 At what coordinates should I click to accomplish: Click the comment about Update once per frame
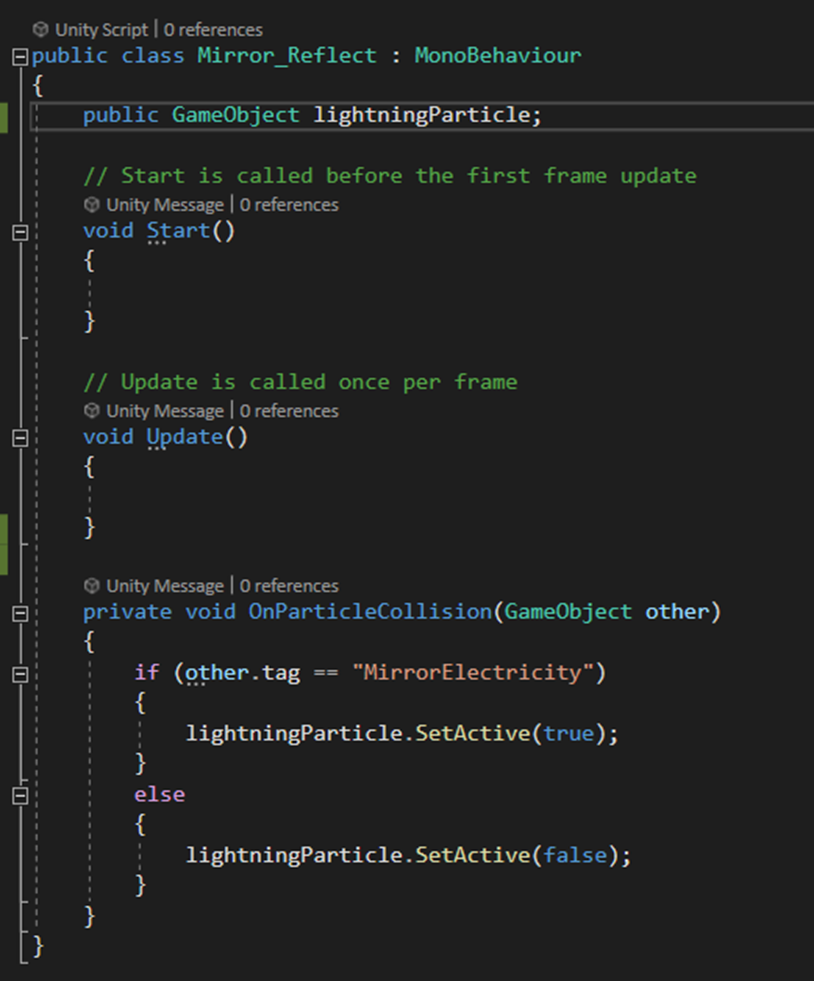[x=300, y=382]
